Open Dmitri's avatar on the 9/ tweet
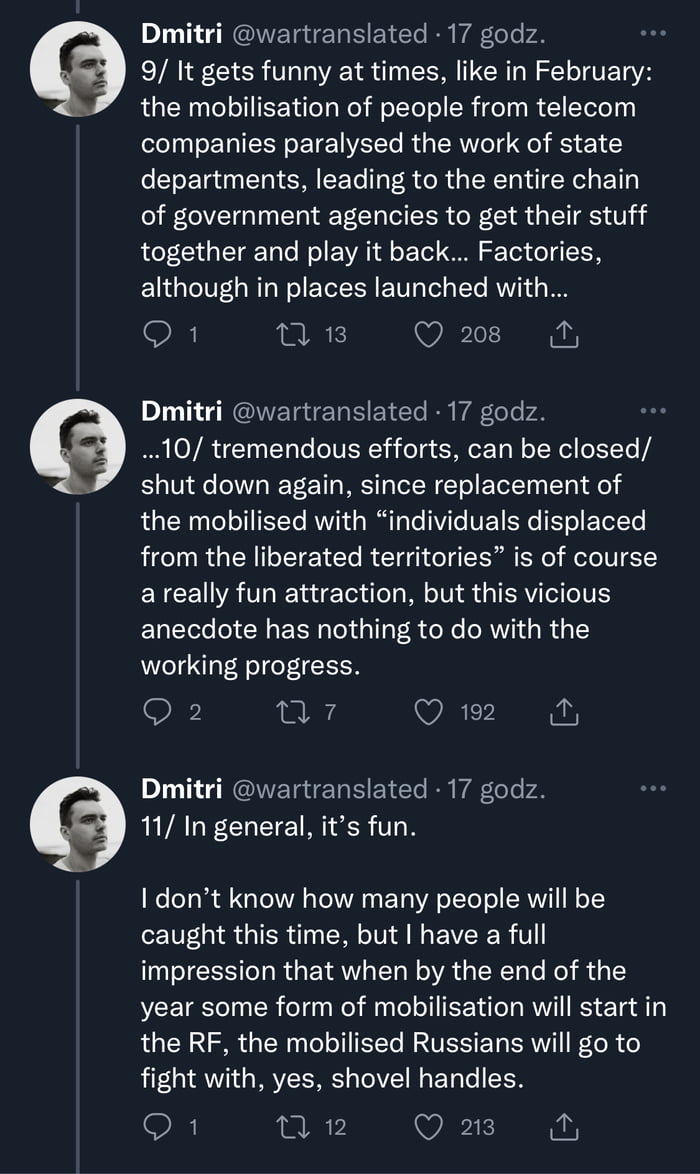The width and height of the screenshot is (700, 1174). click(x=78, y=68)
